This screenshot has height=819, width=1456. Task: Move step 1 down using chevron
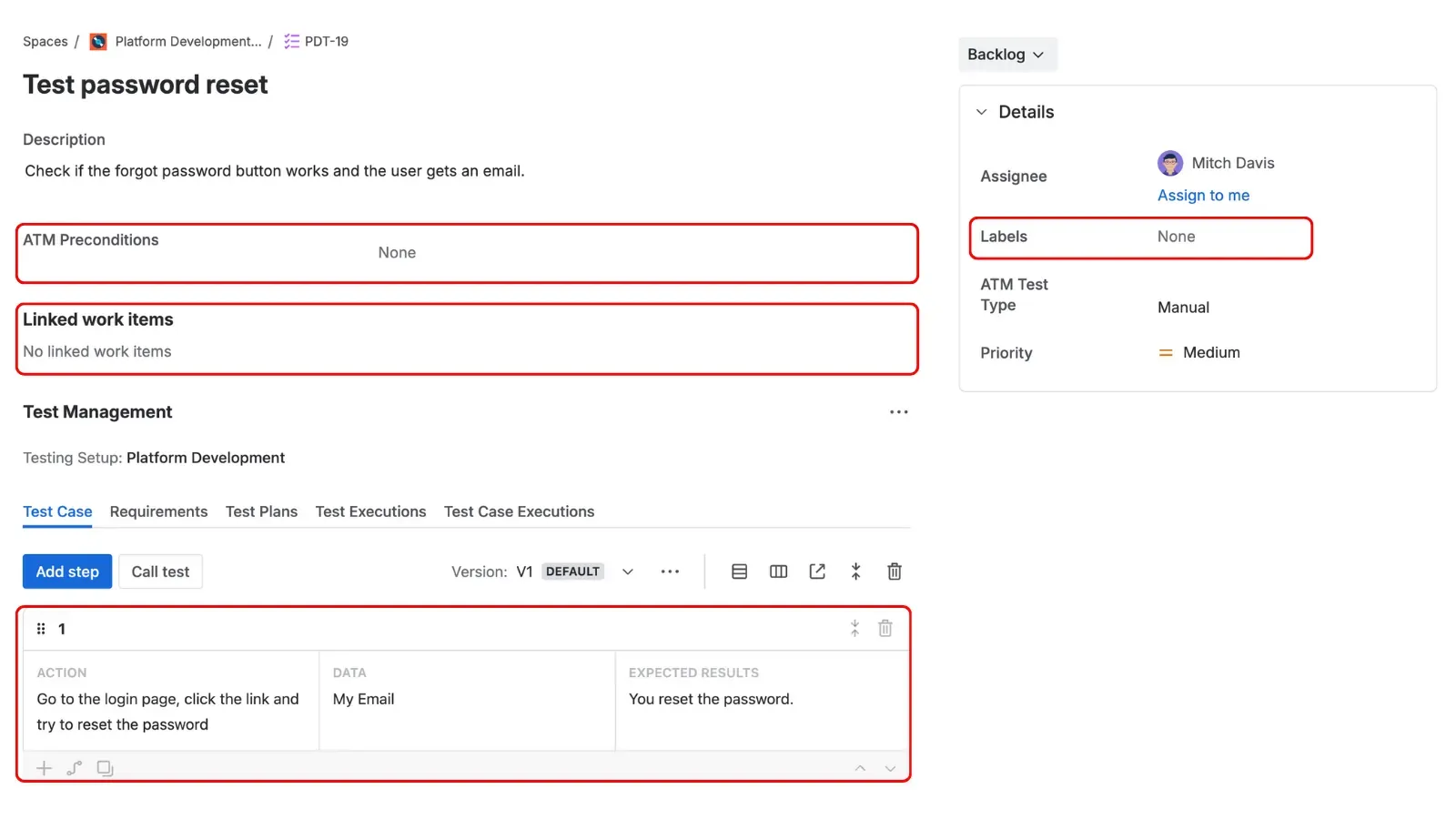(x=890, y=767)
